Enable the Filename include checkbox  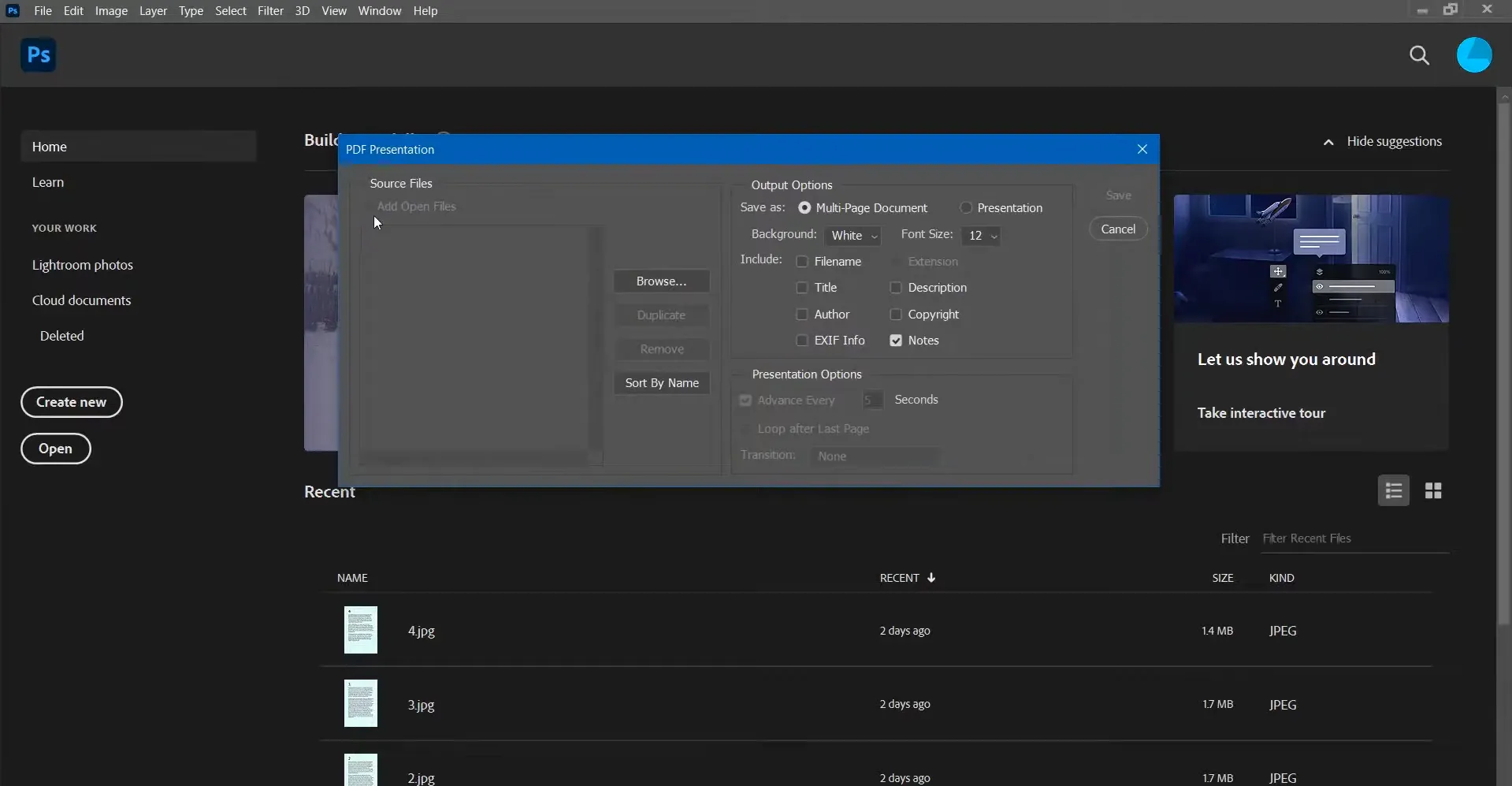coord(802,262)
